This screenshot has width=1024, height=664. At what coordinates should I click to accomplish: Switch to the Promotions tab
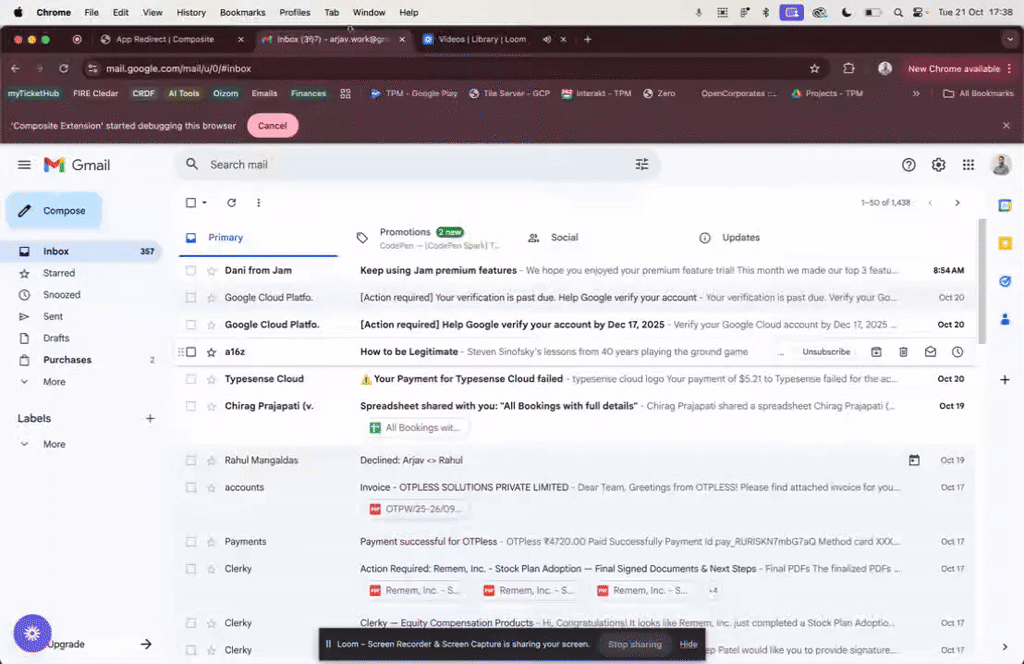(x=405, y=232)
